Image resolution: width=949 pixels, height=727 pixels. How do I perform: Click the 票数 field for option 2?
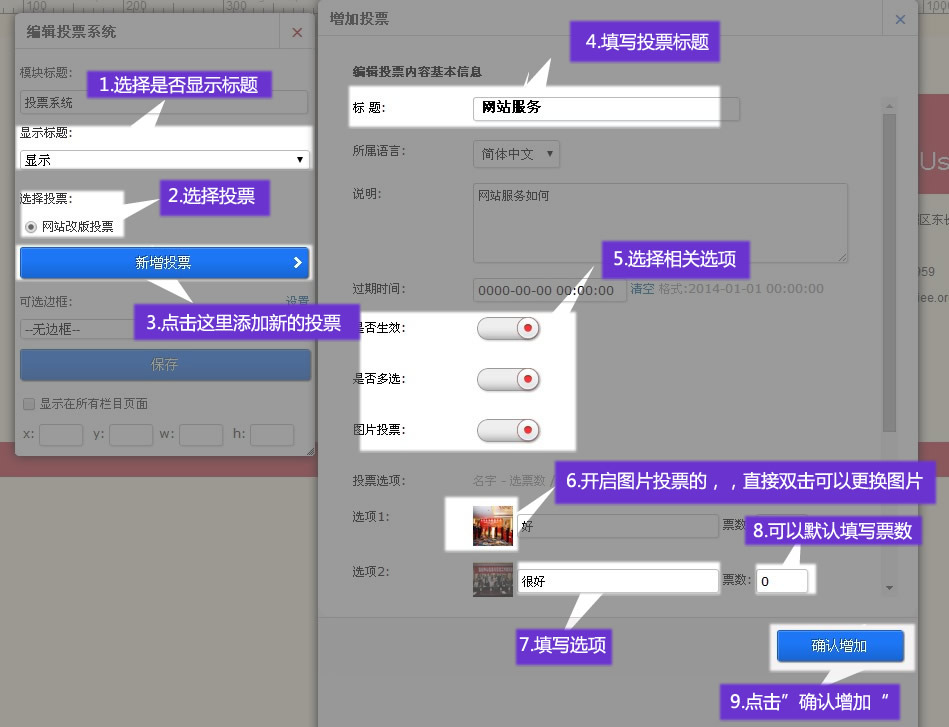coord(781,581)
